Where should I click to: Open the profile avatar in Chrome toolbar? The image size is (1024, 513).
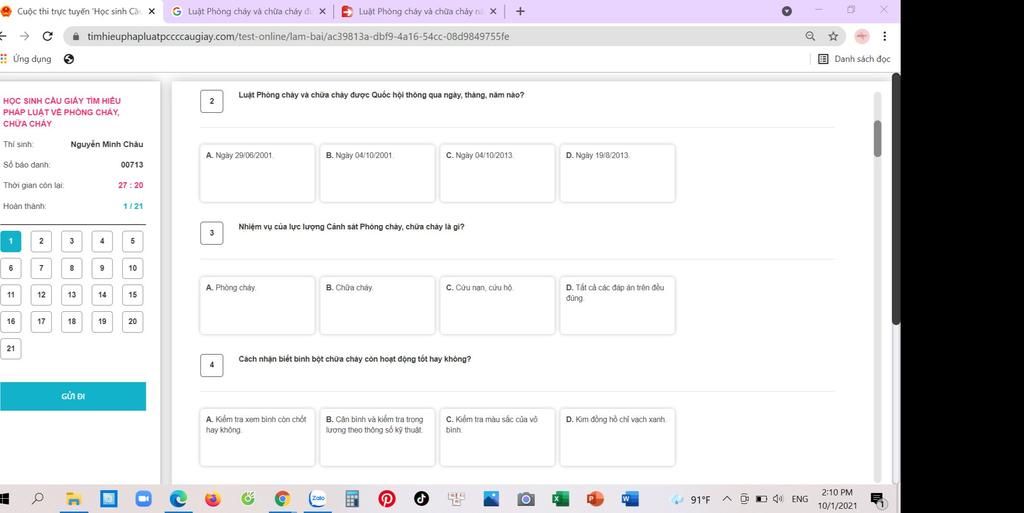point(862,37)
